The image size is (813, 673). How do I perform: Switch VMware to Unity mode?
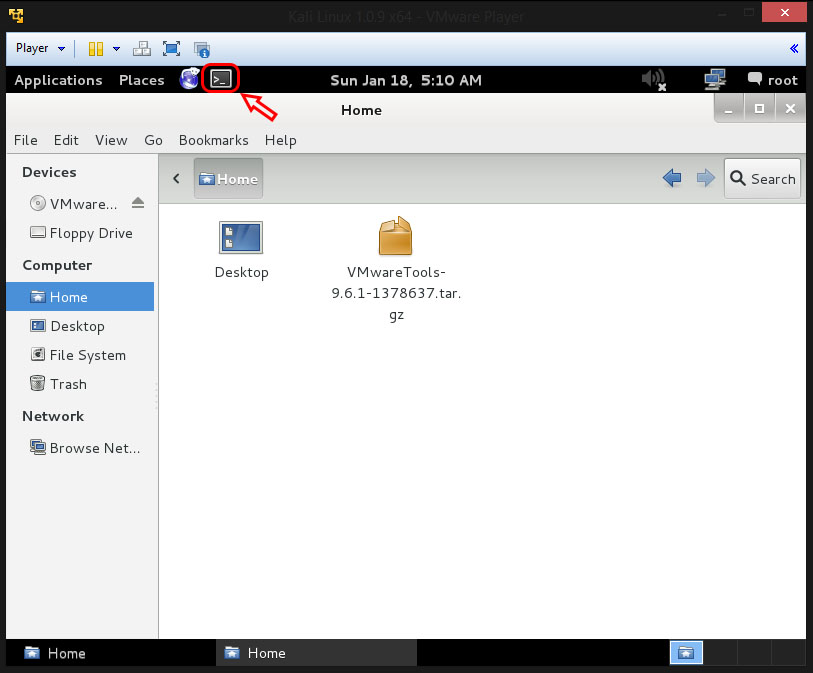click(202, 49)
